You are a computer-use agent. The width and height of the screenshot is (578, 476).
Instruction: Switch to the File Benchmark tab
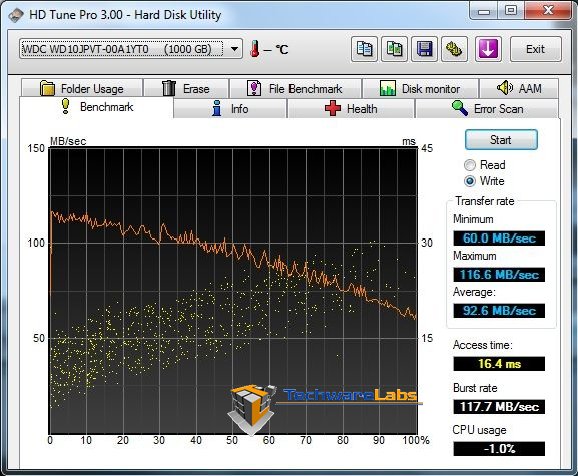coord(295,88)
